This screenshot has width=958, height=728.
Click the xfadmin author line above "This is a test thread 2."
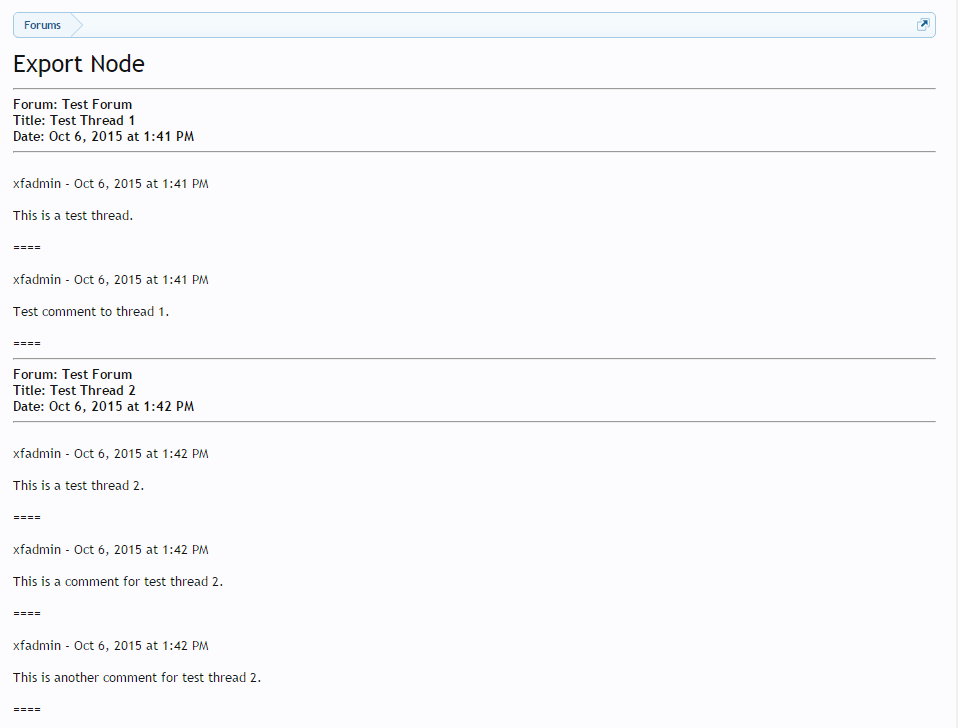pos(111,454)
